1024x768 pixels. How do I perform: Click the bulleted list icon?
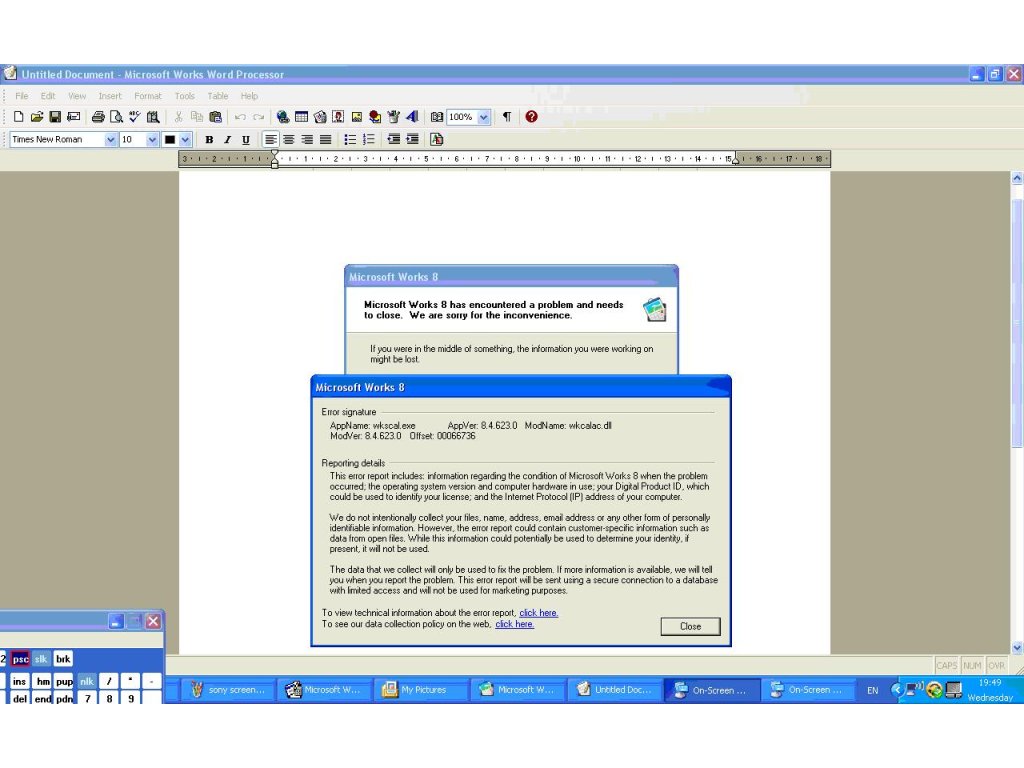coord(350,139)
